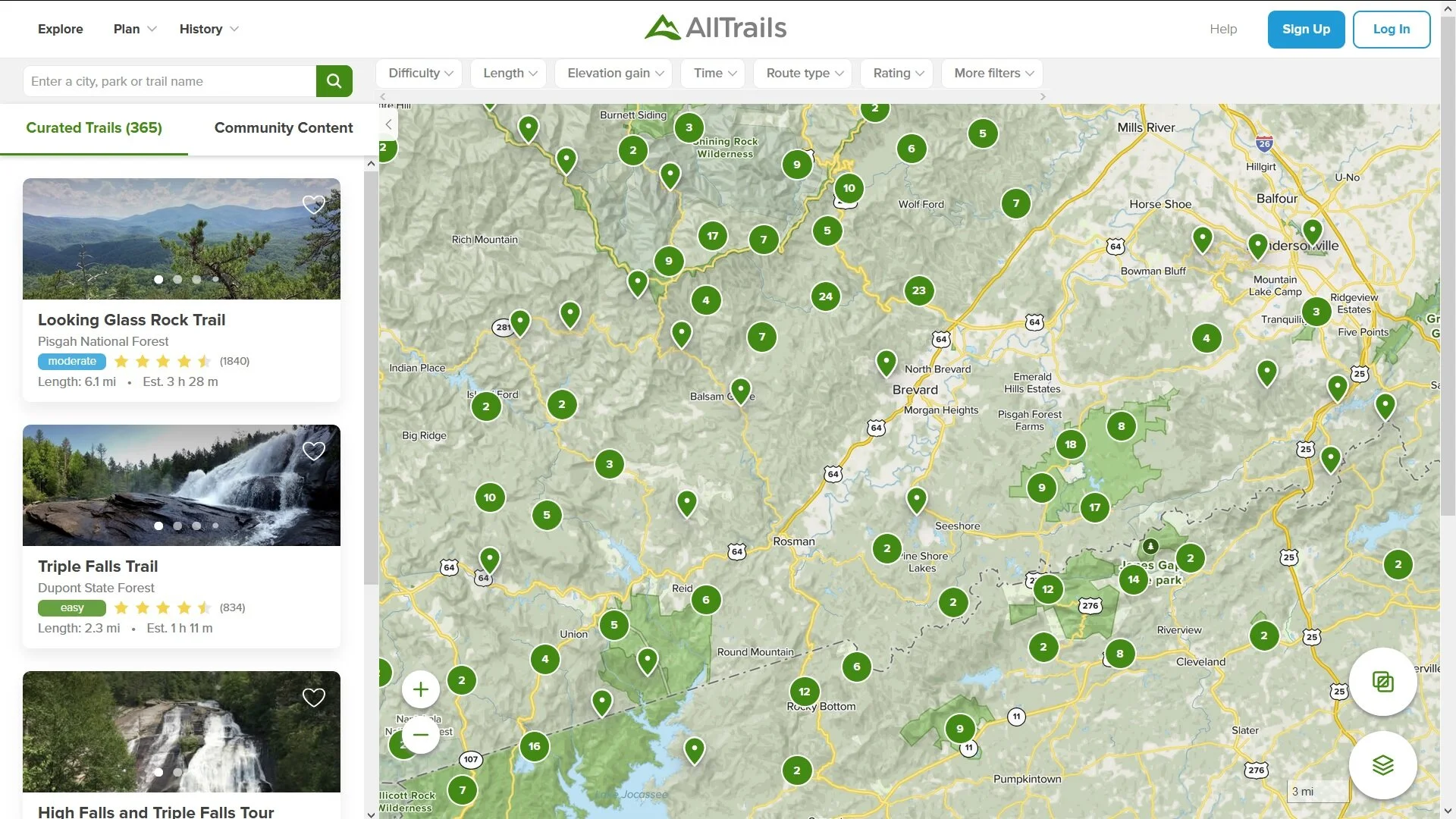
Task: Expand the Elevation gain filter
Action: [x=614, y=74]
